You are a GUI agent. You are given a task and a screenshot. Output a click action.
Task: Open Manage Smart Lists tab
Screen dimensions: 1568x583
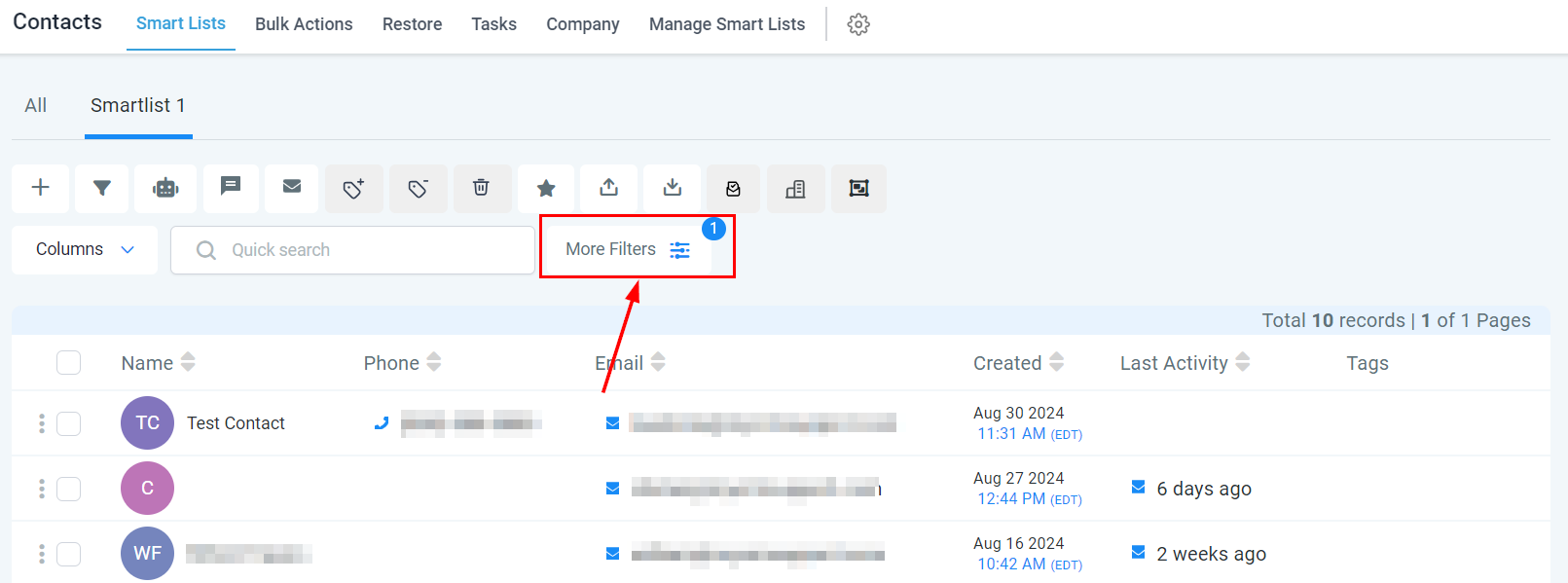[x=727, y=24]
